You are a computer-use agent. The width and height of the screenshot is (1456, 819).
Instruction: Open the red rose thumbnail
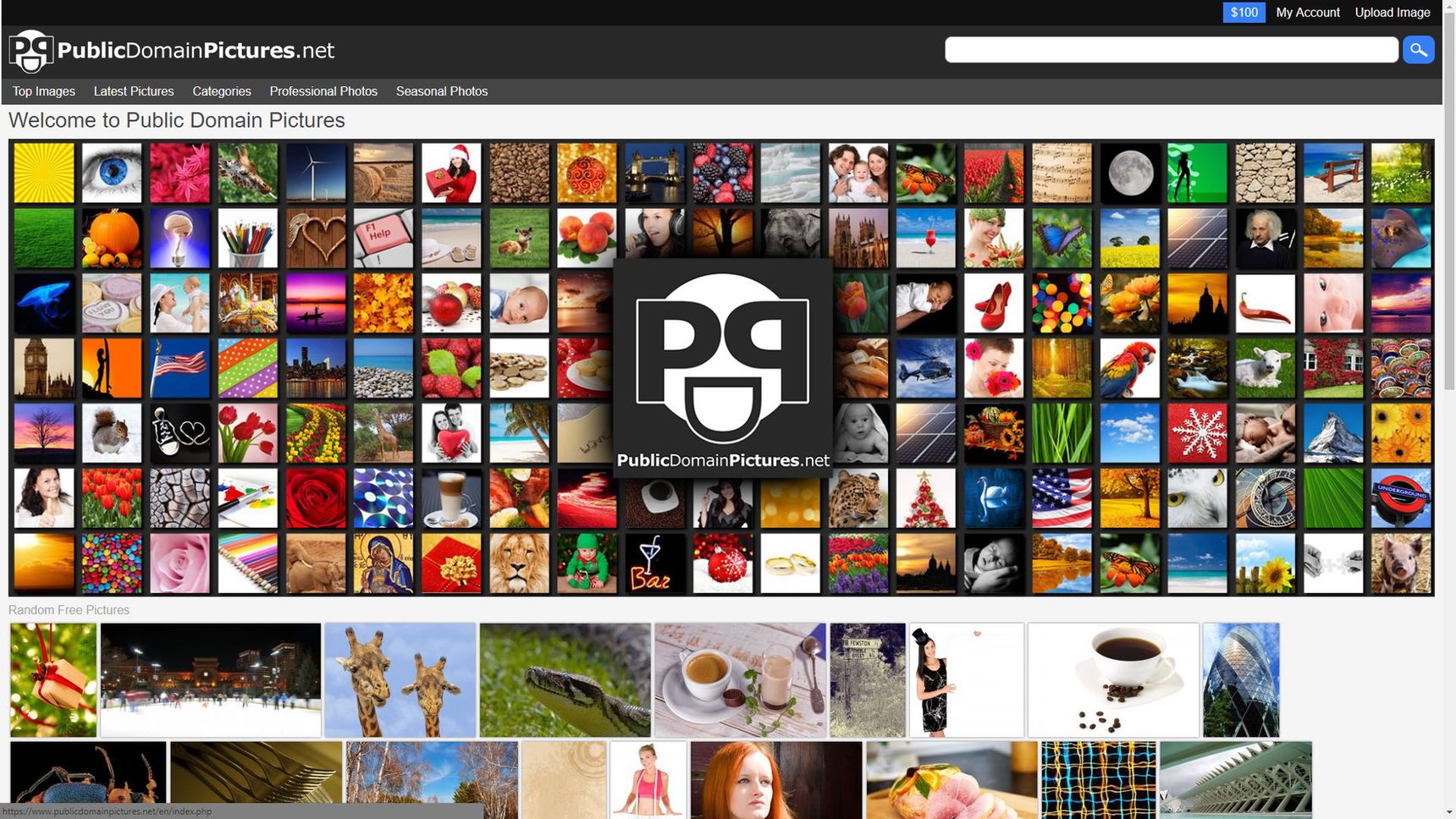pyautogui.click(x=316, y=498)
